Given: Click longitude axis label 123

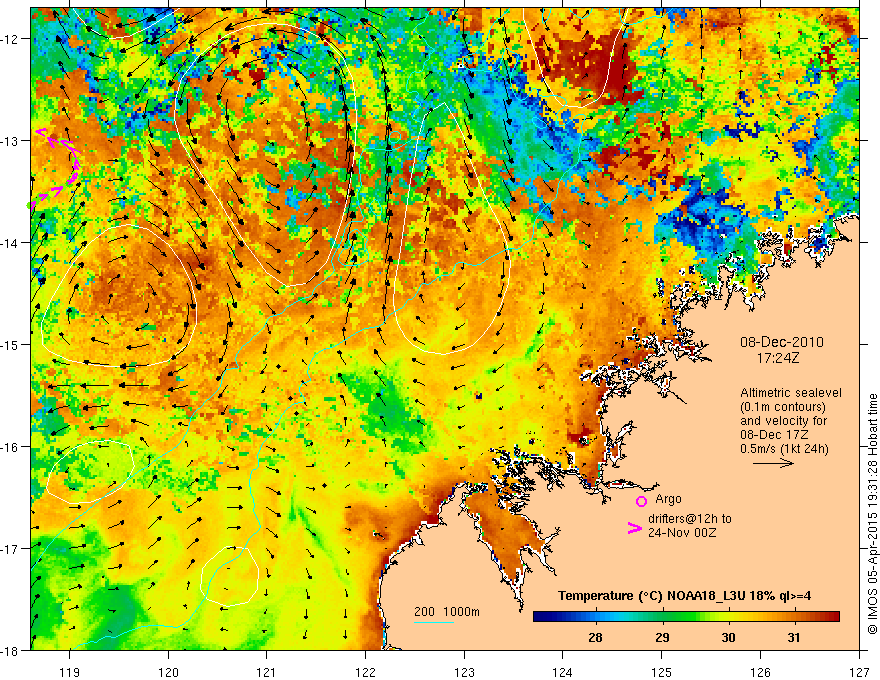Looking at the screenshot, I should click(464, 672).
